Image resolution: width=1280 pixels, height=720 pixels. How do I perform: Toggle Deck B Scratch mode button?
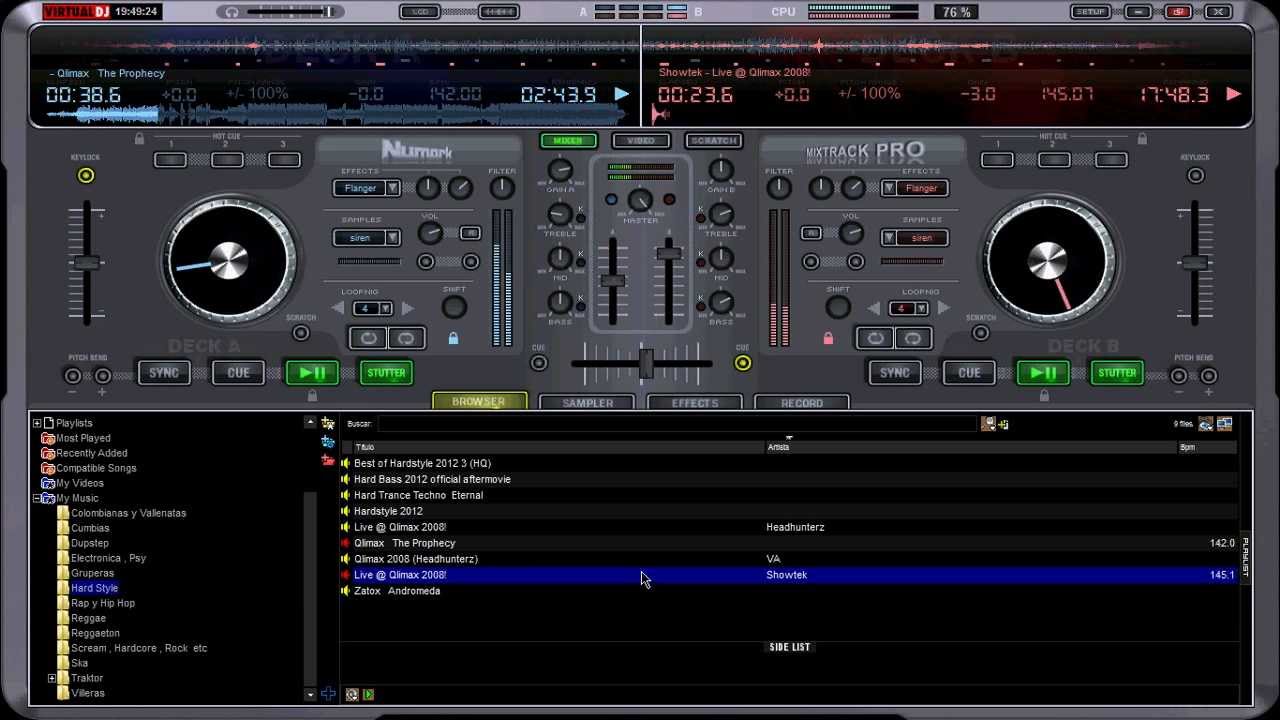980,333
